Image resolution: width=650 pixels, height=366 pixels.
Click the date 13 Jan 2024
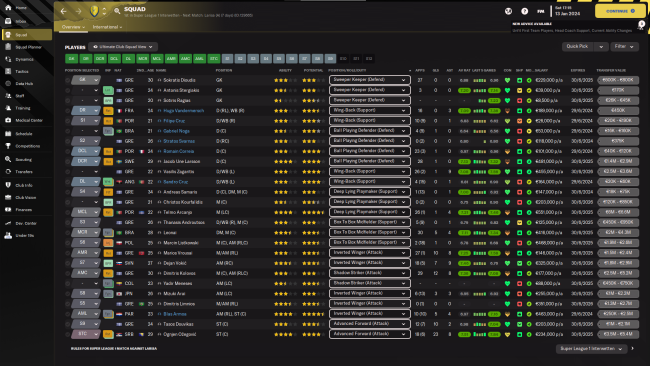pyautogui.click(x=568, y=14)
